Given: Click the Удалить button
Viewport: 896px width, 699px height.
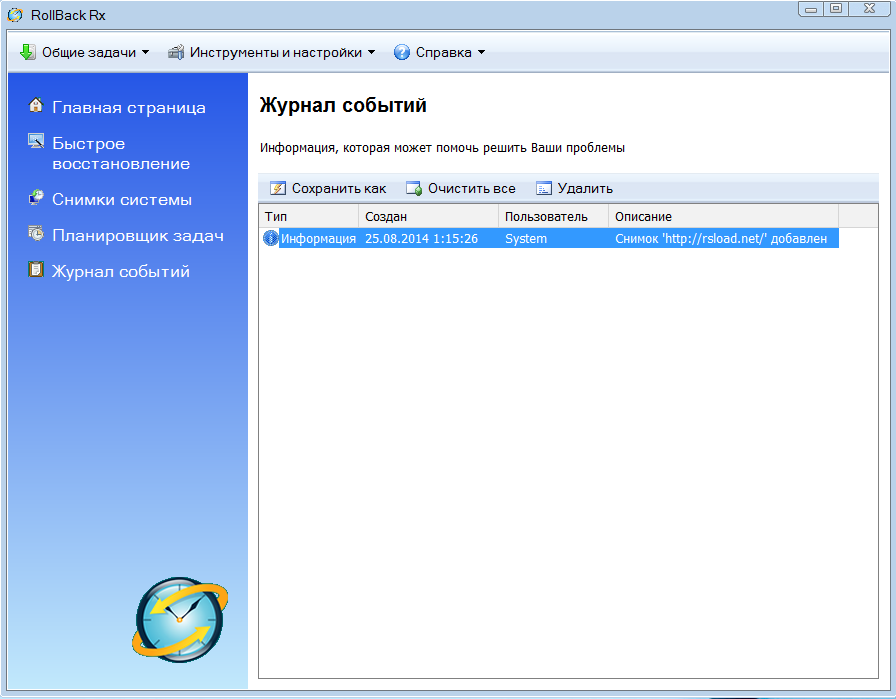Looking at the screenshot, I should tap(574, 188).
